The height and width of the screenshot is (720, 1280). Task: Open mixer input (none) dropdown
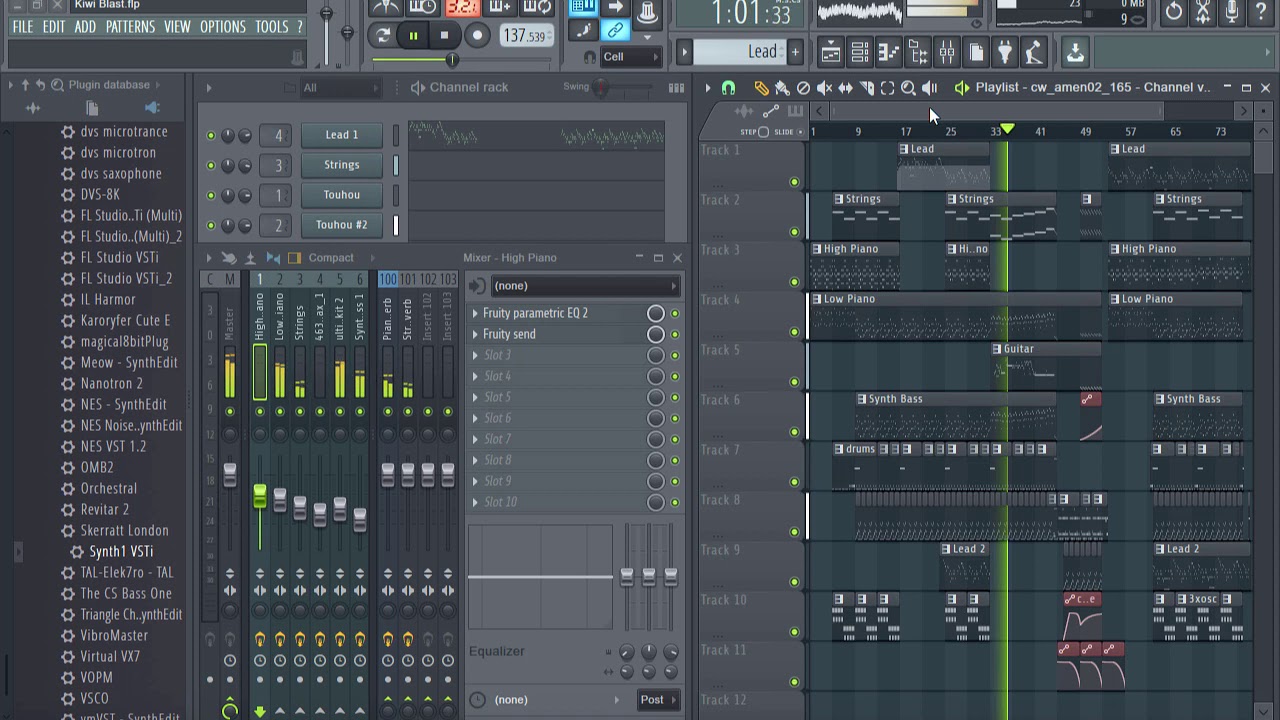pos(585,286)
